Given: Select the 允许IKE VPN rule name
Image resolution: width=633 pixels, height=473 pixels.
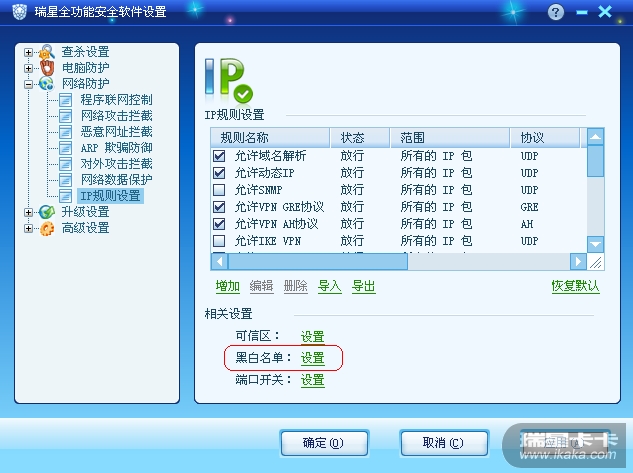Looking at the screenshot, I should 268,241.
